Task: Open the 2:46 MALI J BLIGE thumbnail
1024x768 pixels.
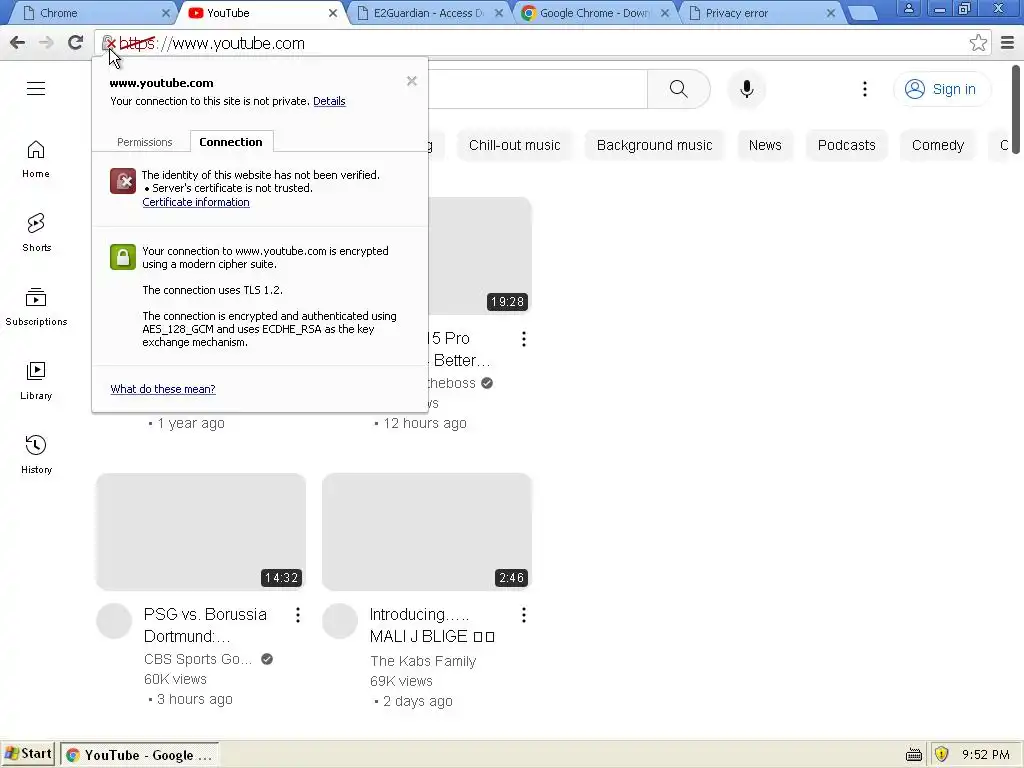Action: [x=427, y=532]
